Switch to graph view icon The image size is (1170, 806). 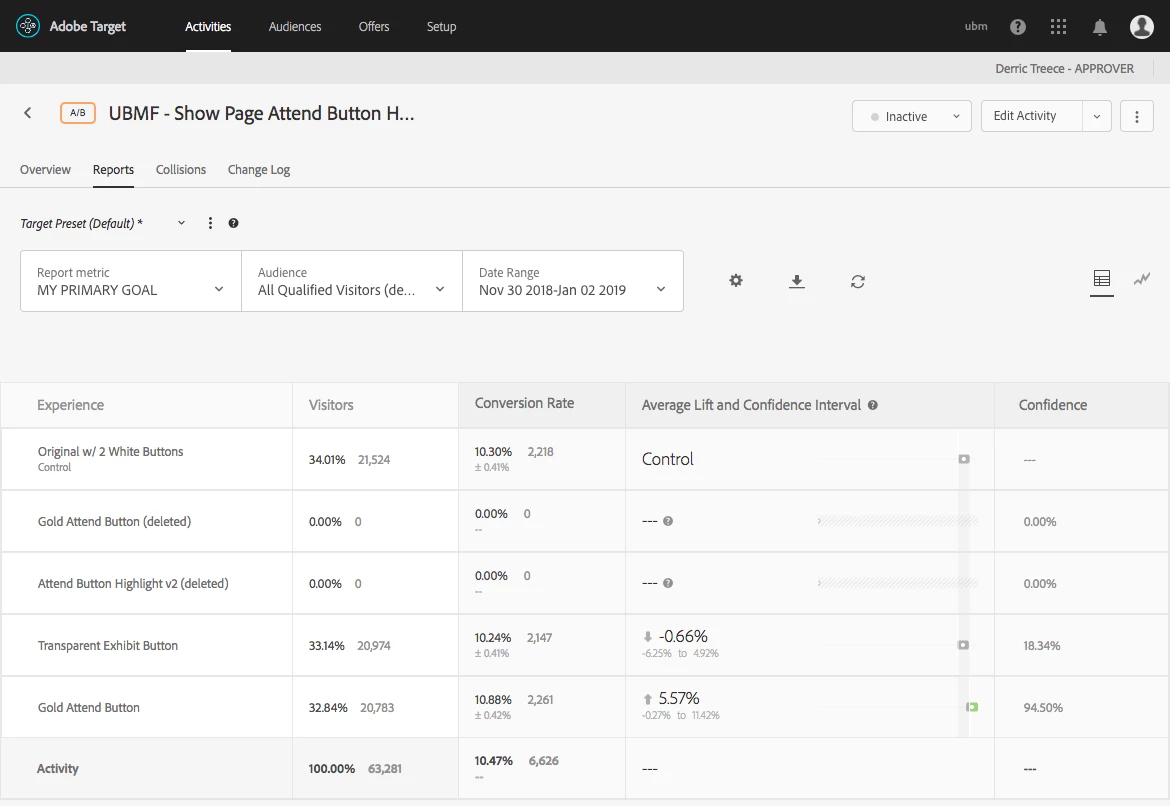click(1142, 279)
